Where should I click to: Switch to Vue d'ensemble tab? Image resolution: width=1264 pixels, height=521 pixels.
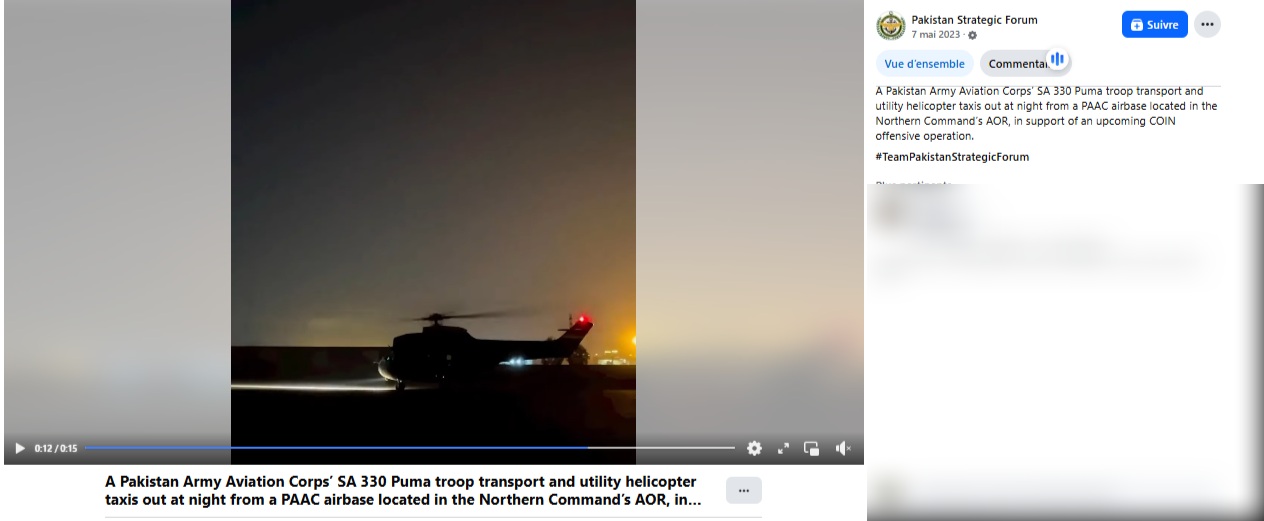924,64
